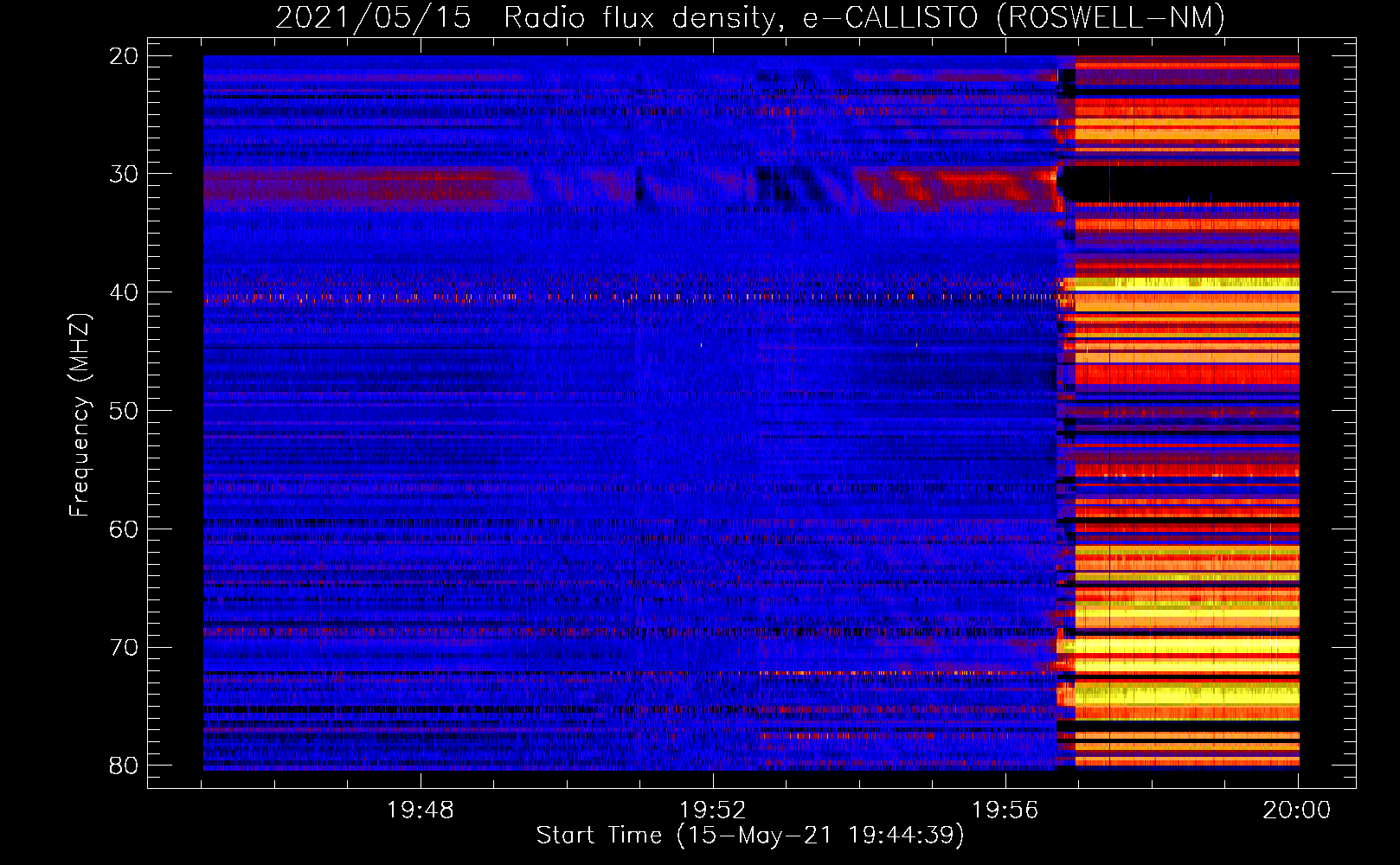Click the date '2021/05/15' in the title

[x=374, y=17]
